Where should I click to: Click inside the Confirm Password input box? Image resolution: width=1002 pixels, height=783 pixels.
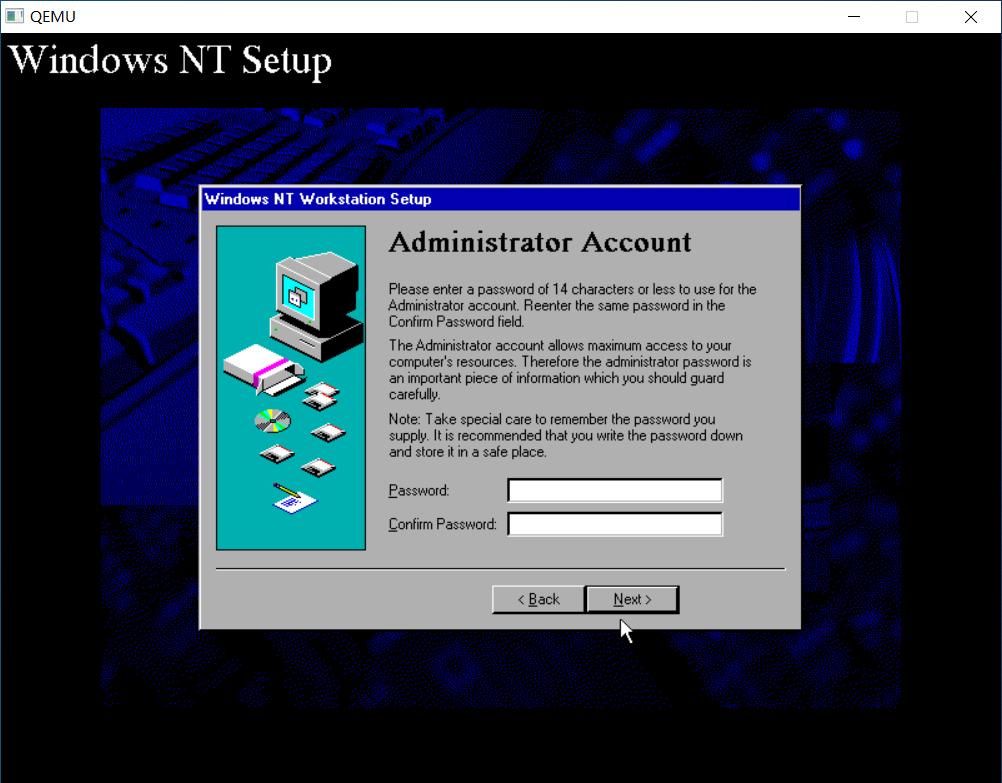click(x=614, y=523)
